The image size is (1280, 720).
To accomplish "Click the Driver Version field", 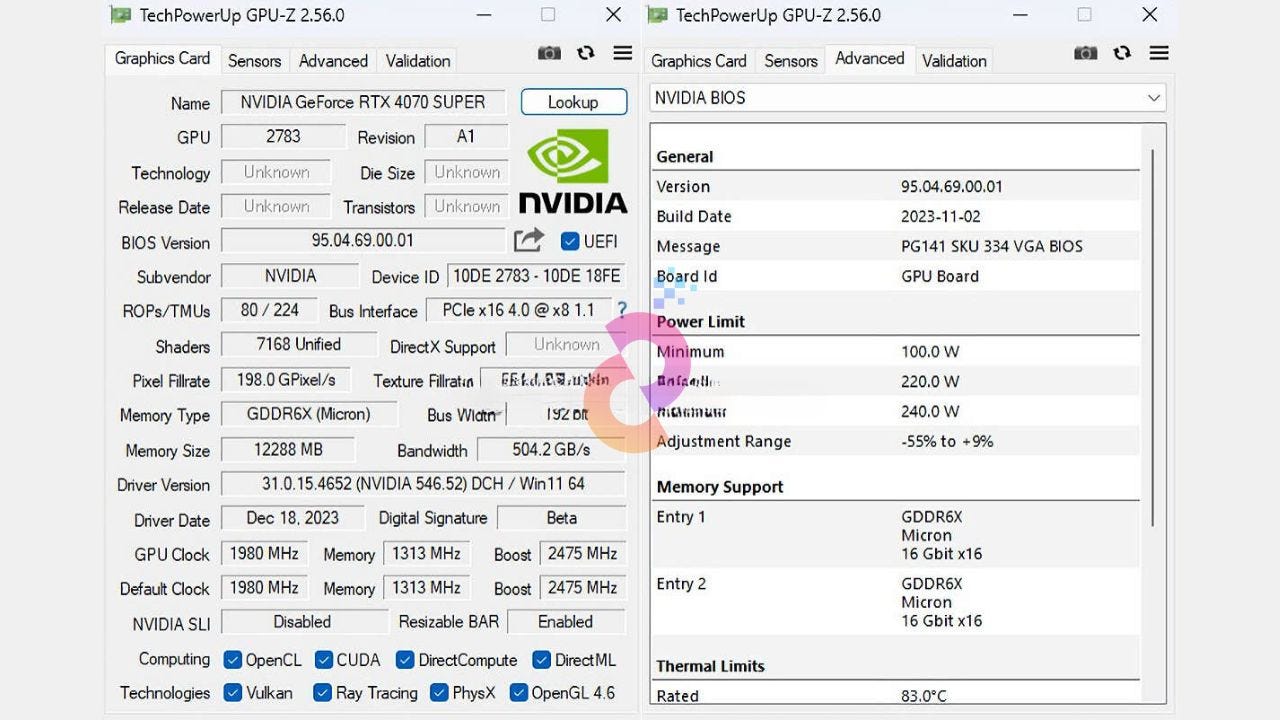I will 423,484.
